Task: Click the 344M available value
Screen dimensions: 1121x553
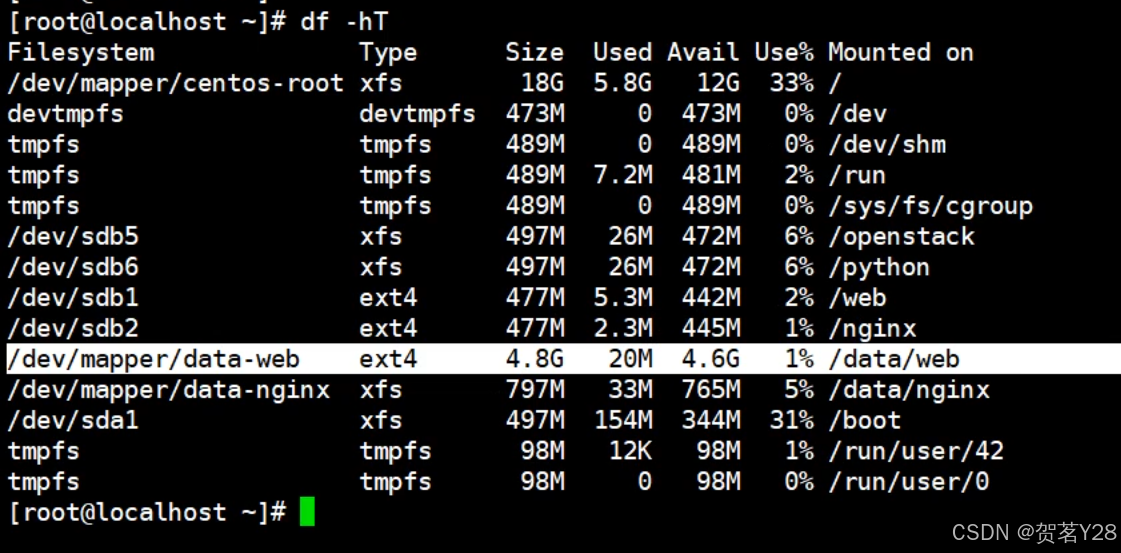Action: tap(711, 420)
